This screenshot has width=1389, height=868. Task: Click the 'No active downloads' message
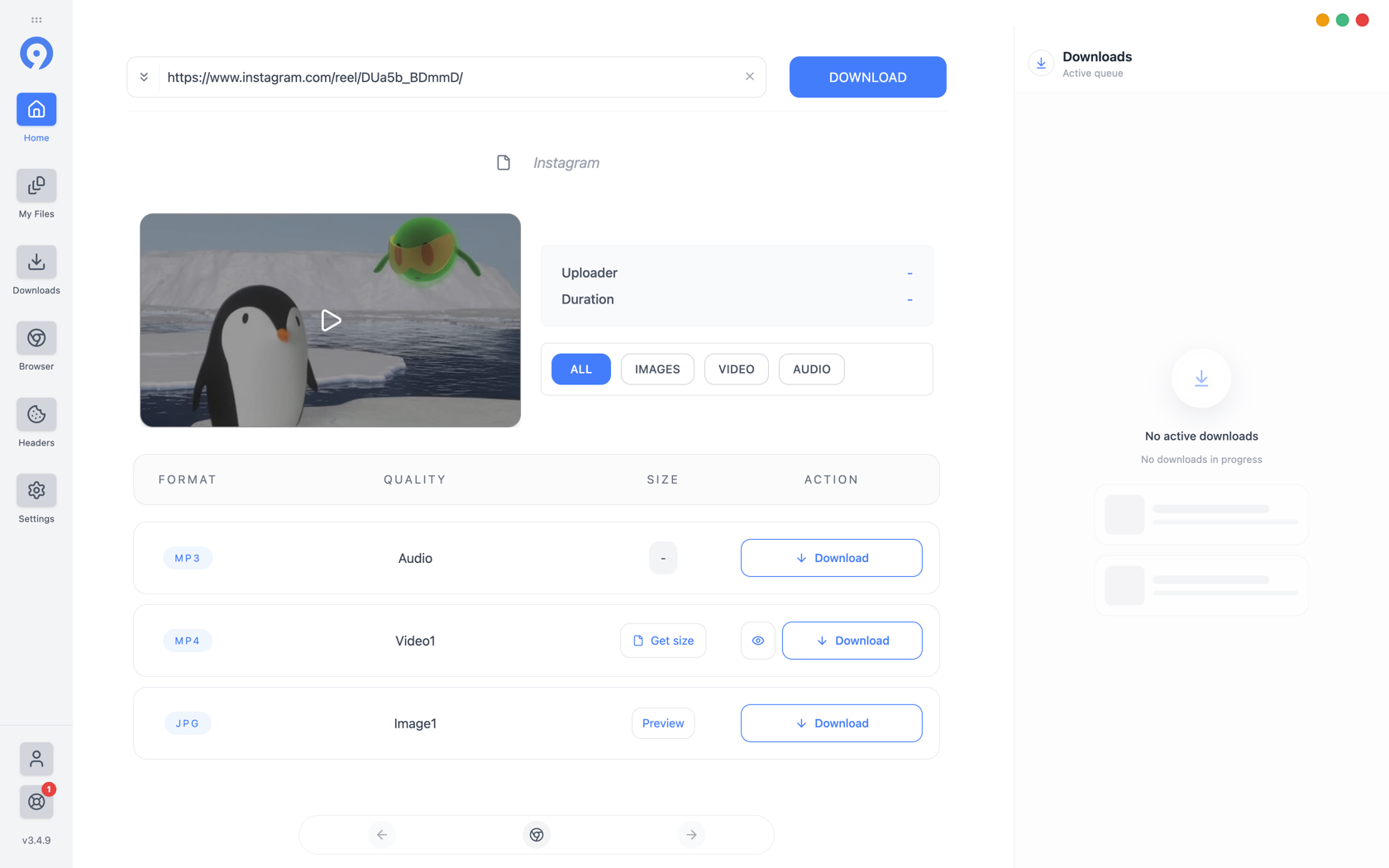click(1201, 436)
